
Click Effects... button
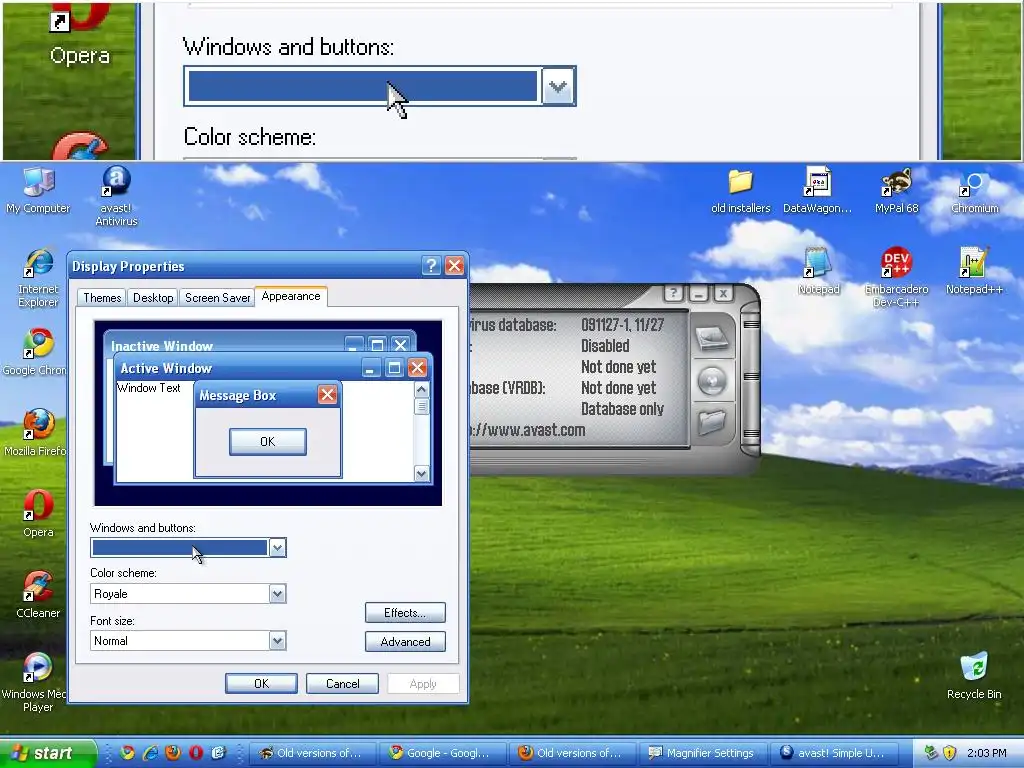(x=405, y=613)
